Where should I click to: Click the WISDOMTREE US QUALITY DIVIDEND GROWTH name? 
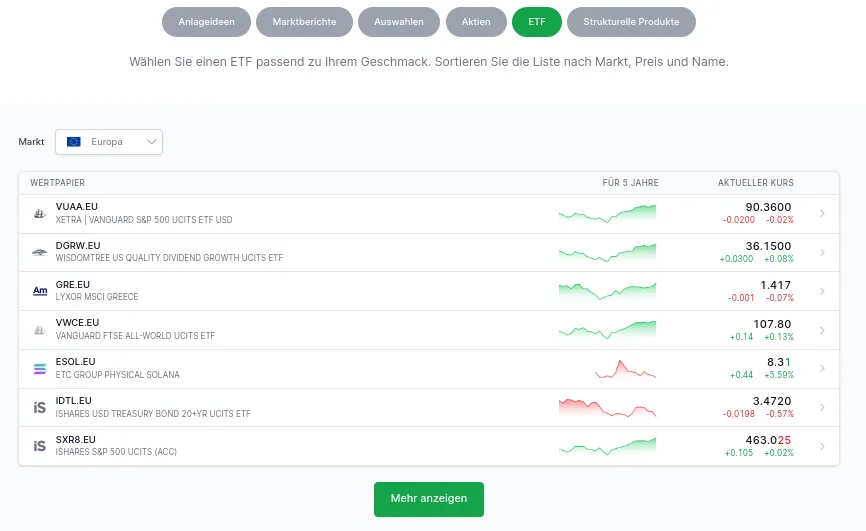point(169,258)
